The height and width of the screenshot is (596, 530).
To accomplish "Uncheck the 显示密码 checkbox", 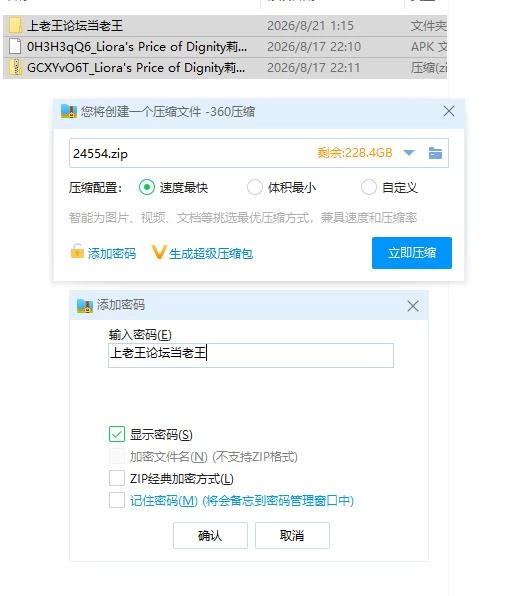I will 117,434.
